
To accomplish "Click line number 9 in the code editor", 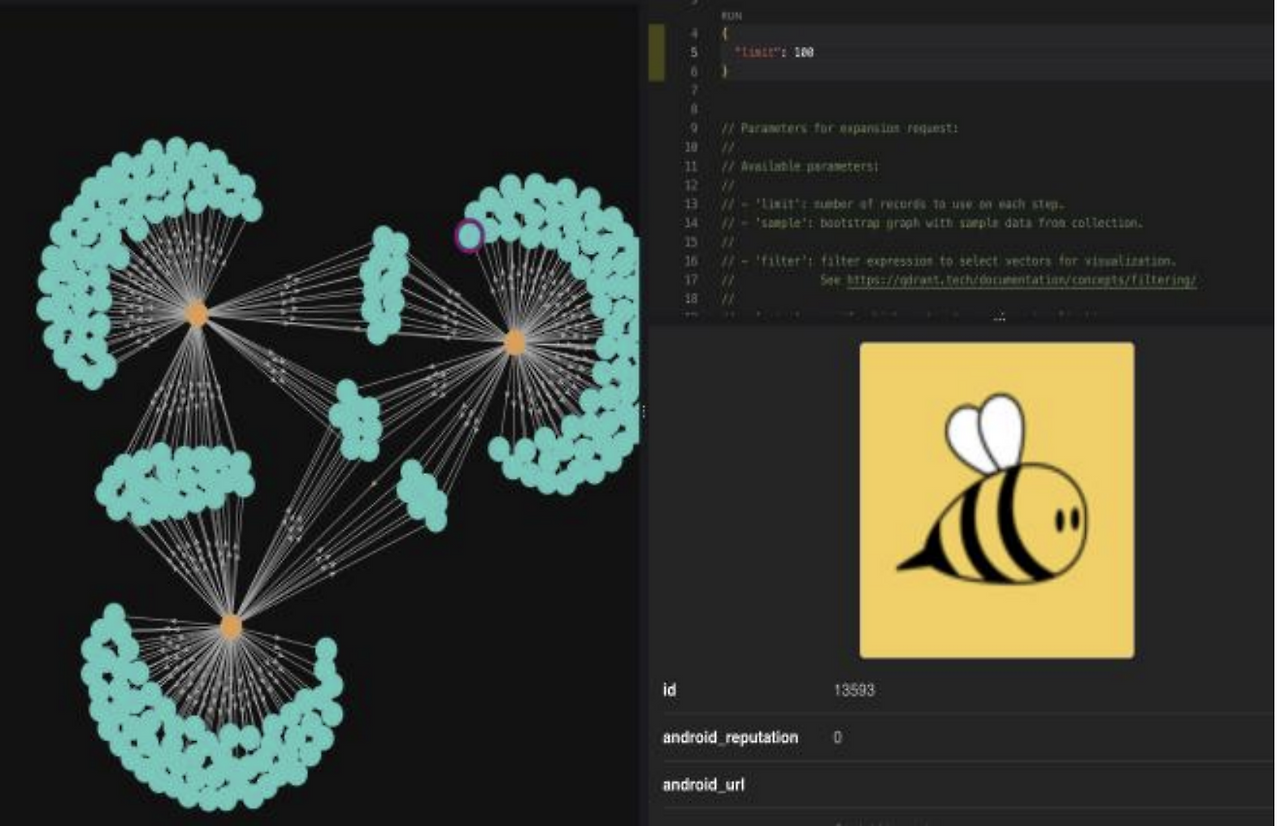I will 693,129.
